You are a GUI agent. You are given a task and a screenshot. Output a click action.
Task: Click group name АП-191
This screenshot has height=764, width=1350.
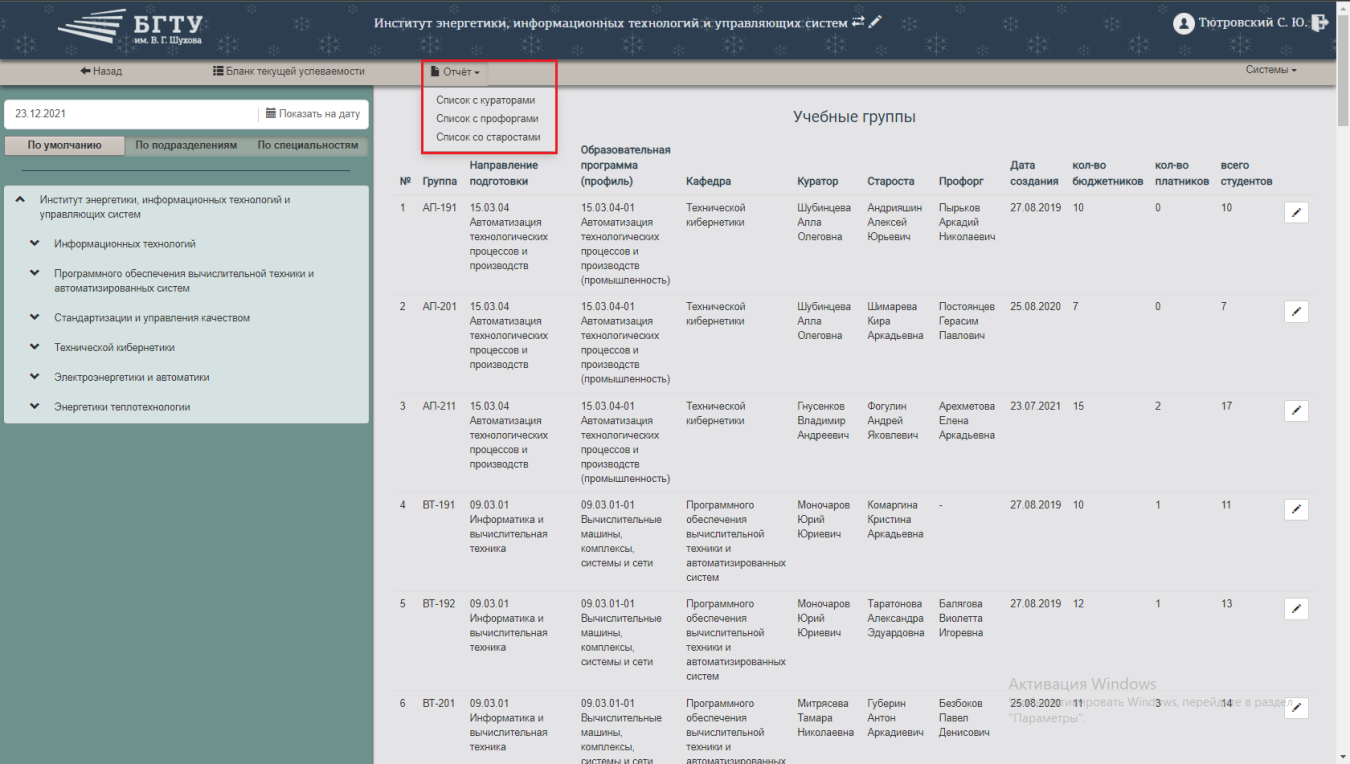439,208
